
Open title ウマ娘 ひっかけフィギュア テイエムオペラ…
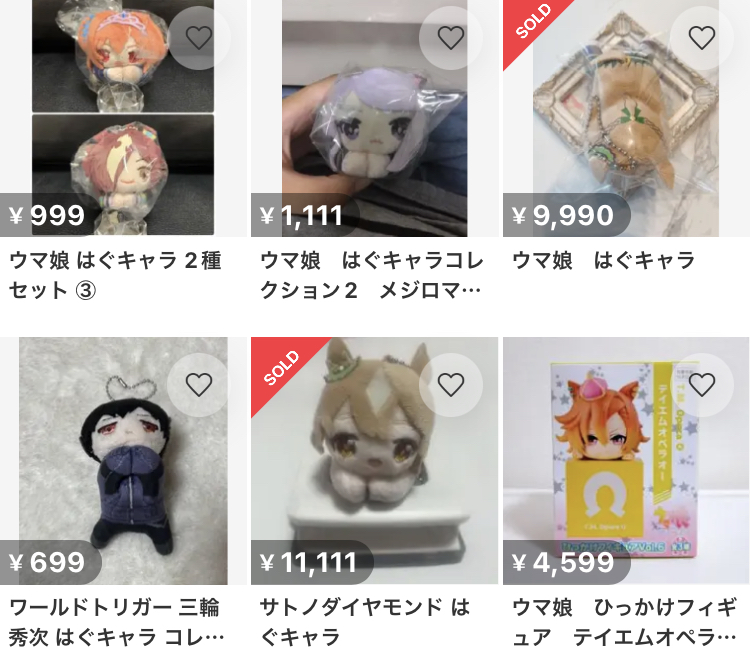(624, 622)
